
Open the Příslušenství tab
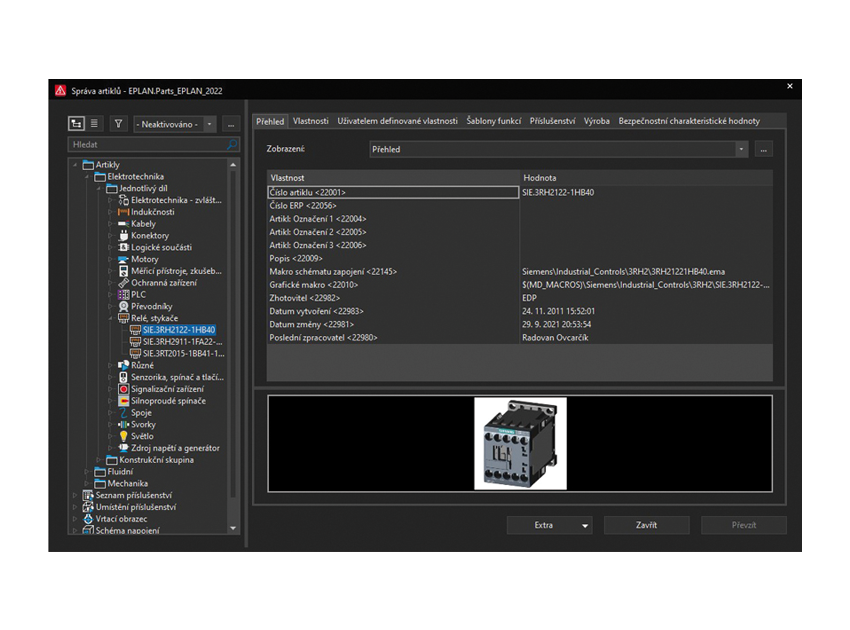pos(552,121)
